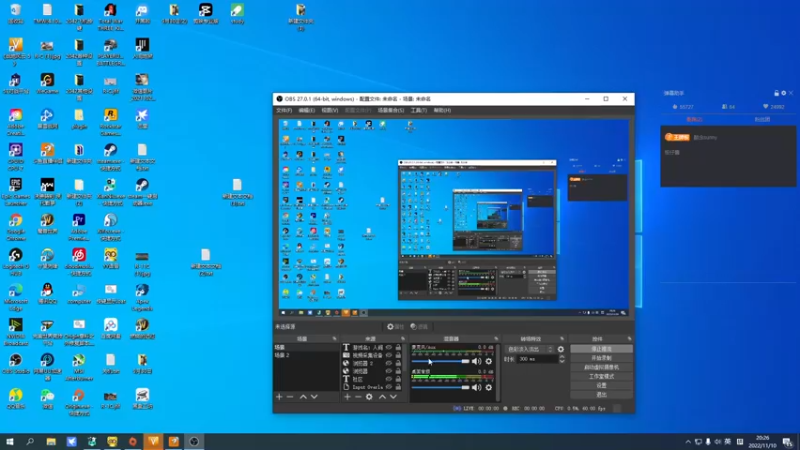Viewport: 800px width, 450px height.
Task: Open source Properties gear in OBS toolbar
Action: click(395, 327)
